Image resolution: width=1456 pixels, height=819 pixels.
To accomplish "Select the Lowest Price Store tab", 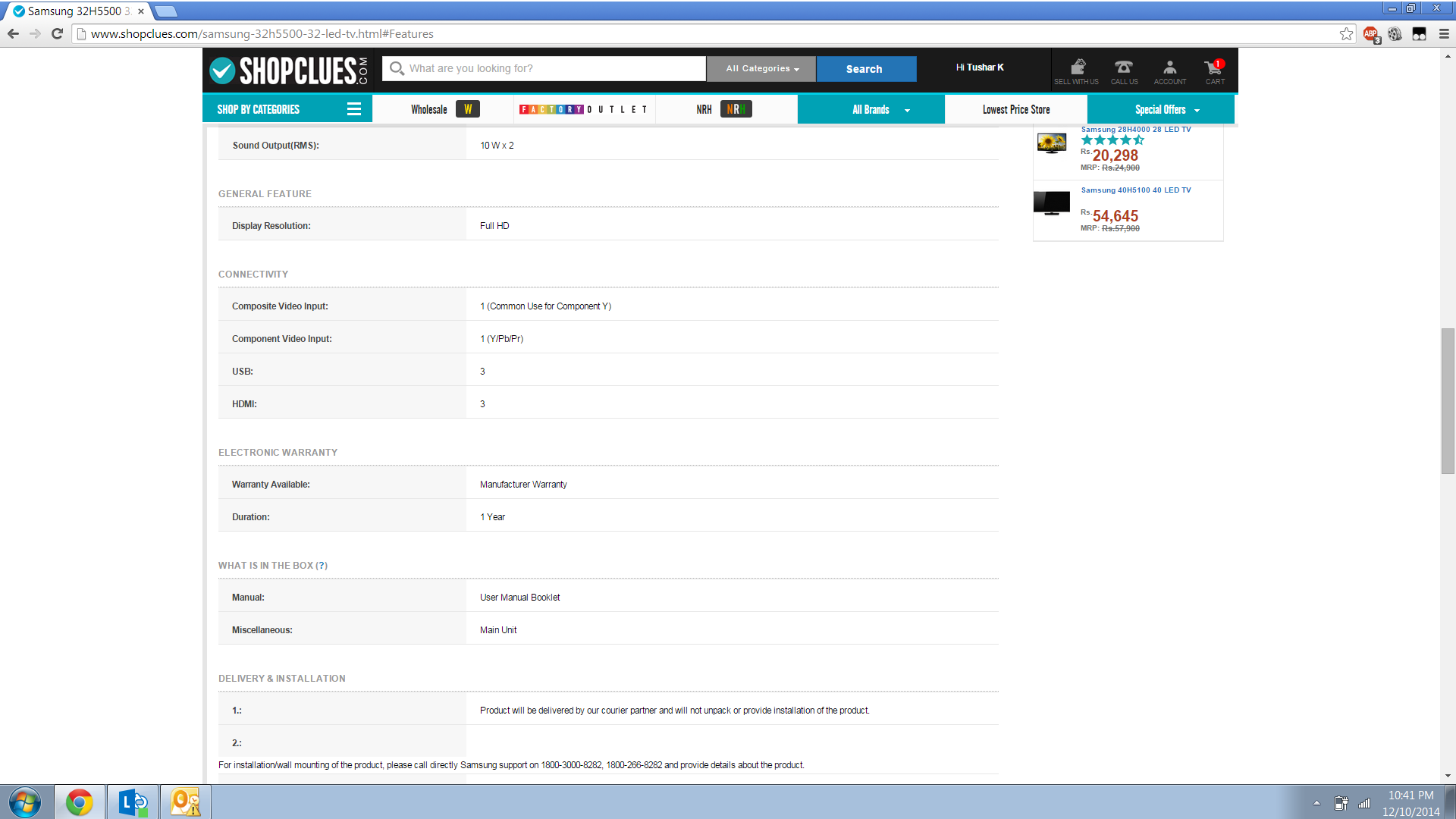I will tap(1016, 110).
